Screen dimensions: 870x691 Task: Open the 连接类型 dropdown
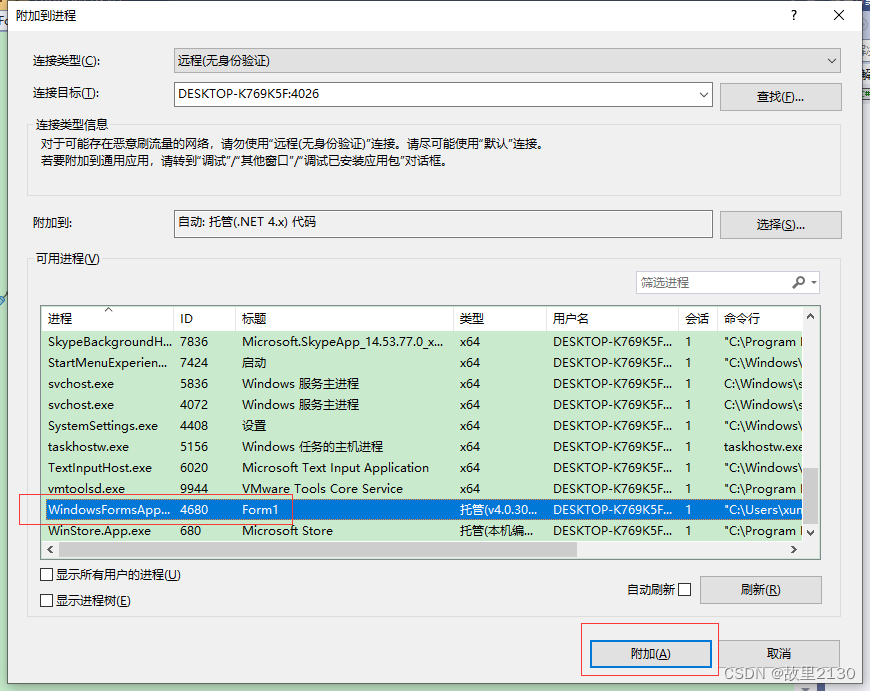click(x=507, y=60)
